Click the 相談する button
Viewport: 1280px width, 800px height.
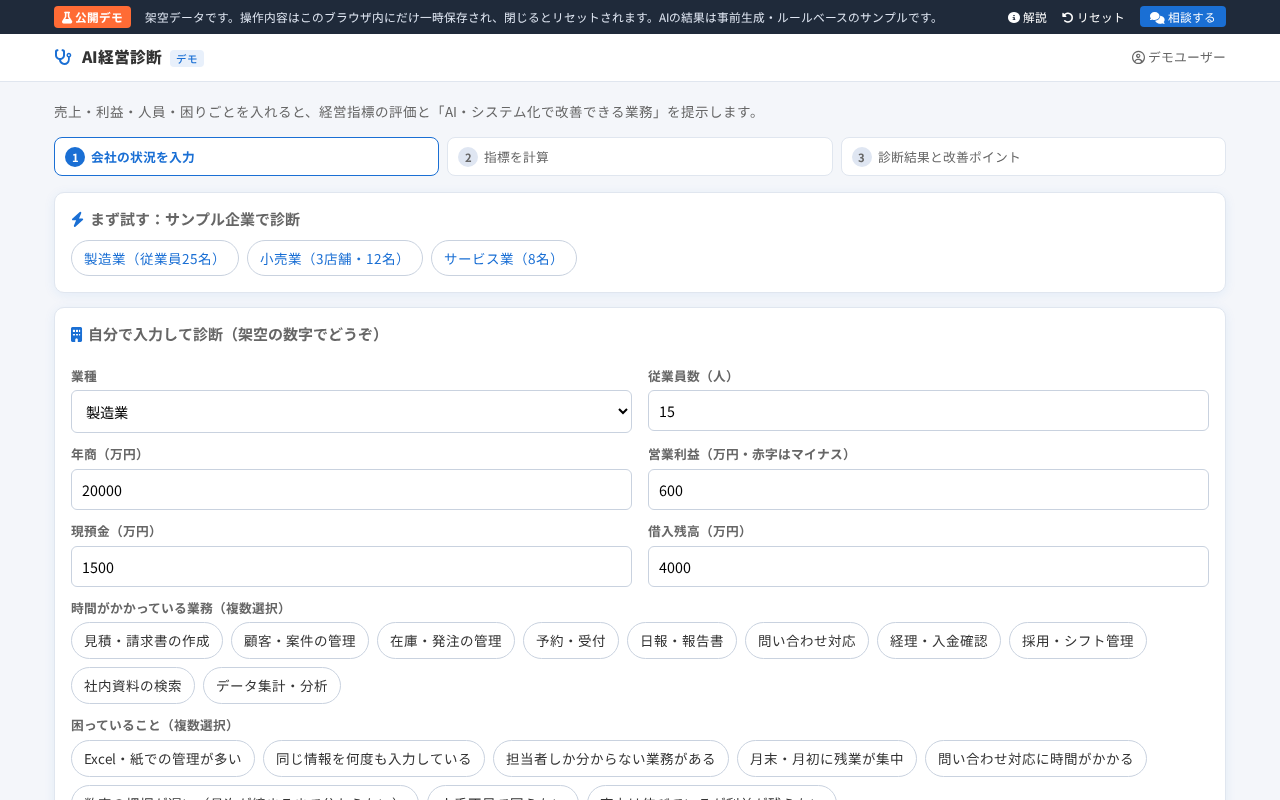coord(1183,17)
